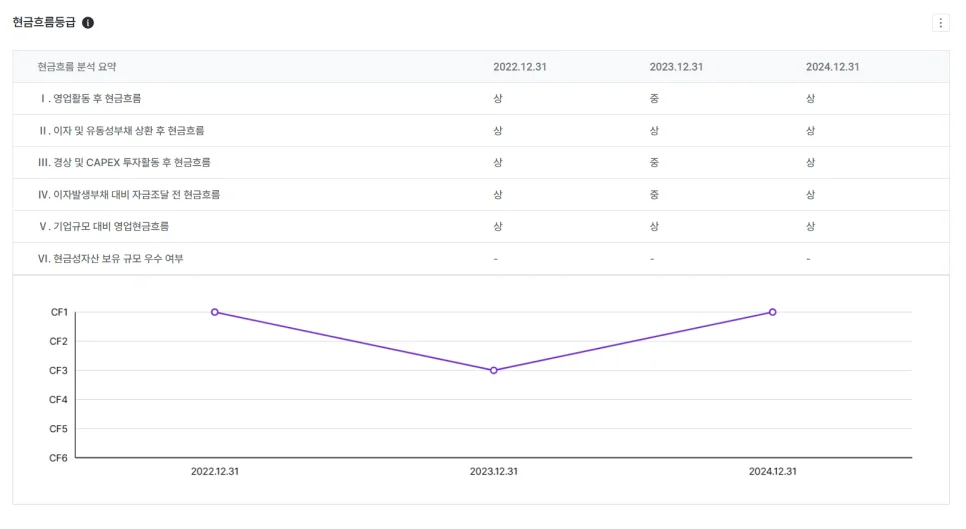Image resolution: width=966 pixels, height=529 pixels.
Task: Click the 2023.12.31 label on chart x-axis
Action: 494,471
